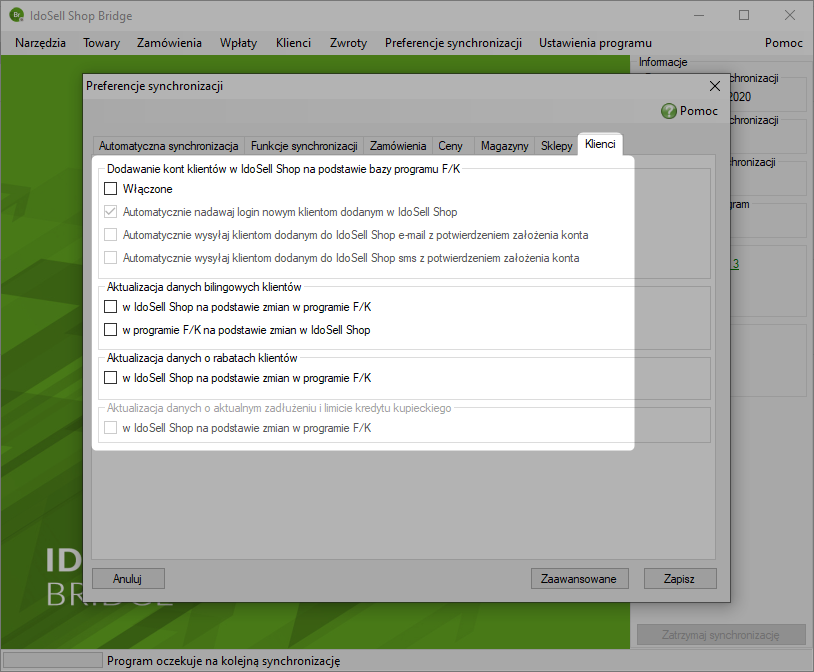Minimize the IdoSell Shop Bridge window

(699, 15)
